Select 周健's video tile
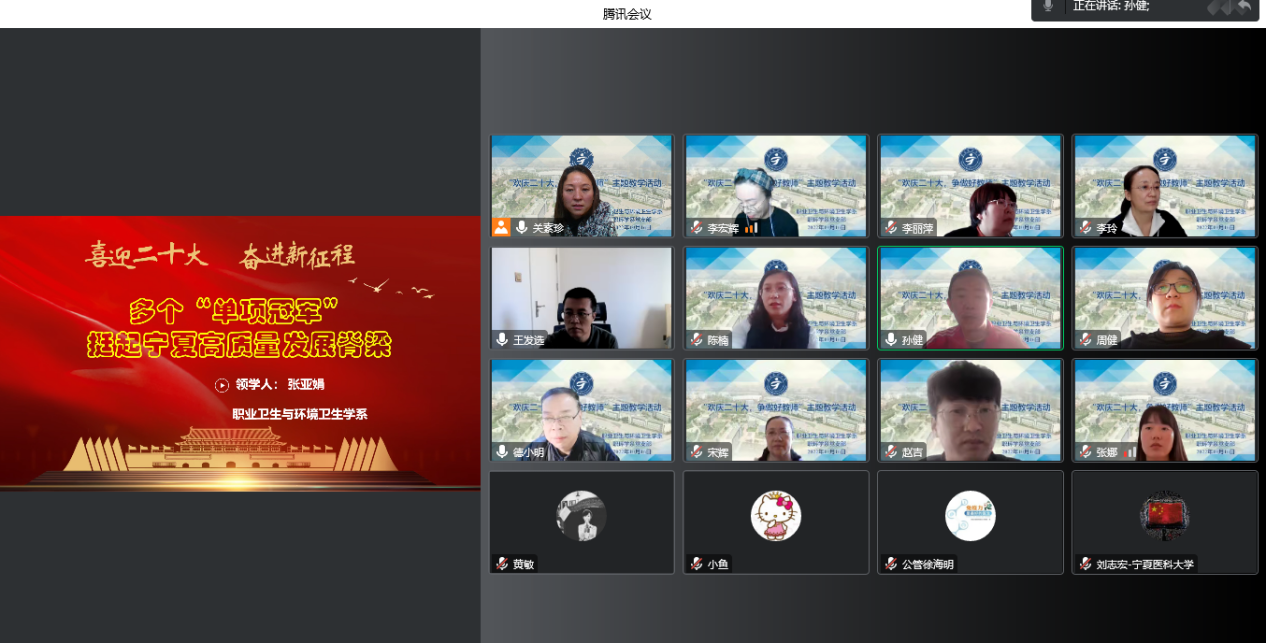 (x=1164, y=297)
